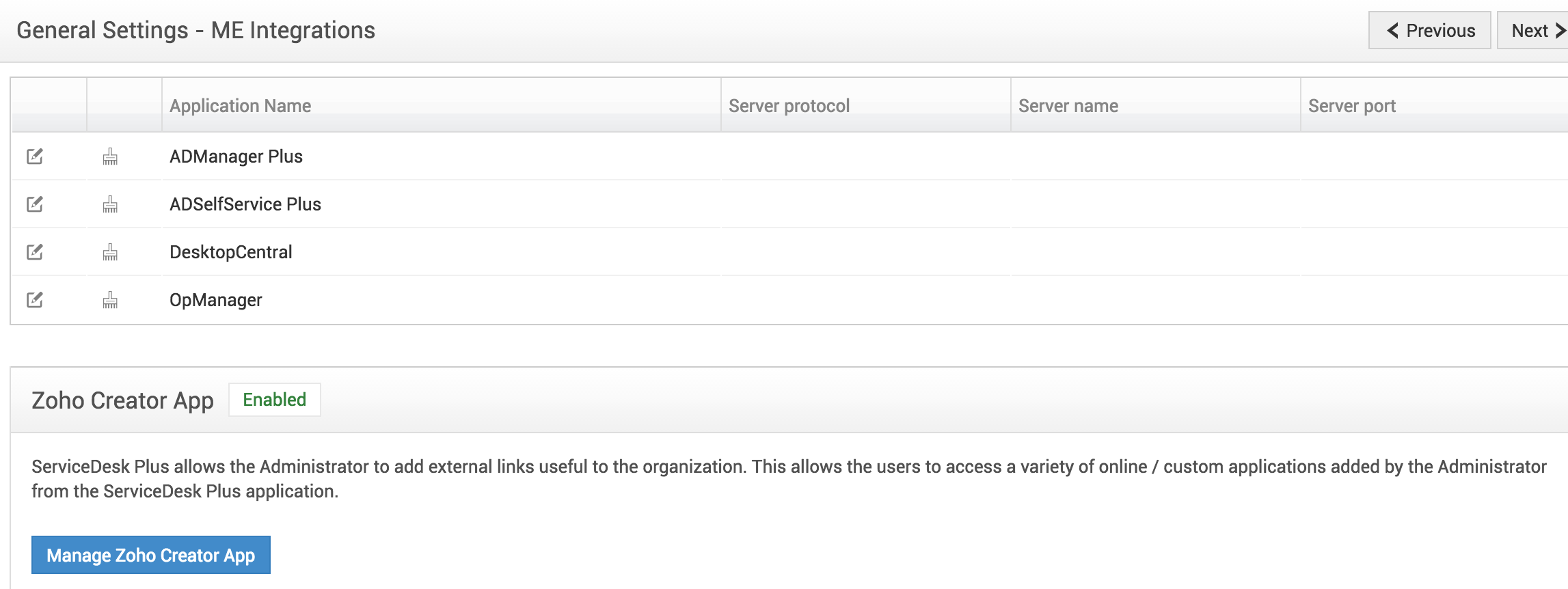Viewport: 1568px width, 589px height.
Task: Click the edit icon for ADManager Plus
Action: click(35, 156)
